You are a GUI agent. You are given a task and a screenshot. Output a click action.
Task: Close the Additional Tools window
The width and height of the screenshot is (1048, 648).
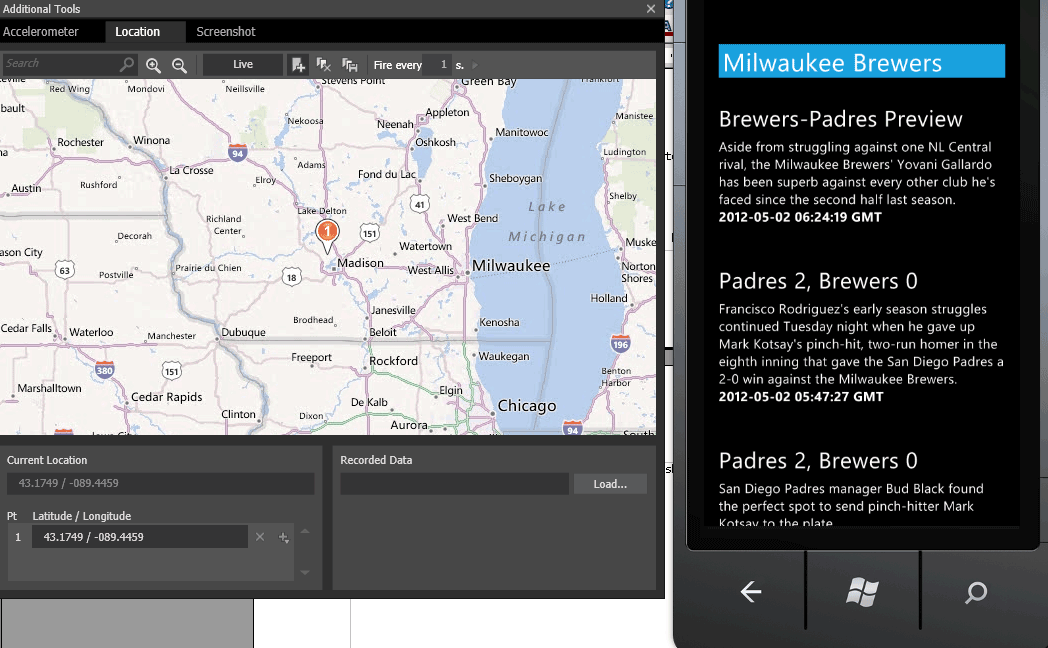tap(651, 9)
